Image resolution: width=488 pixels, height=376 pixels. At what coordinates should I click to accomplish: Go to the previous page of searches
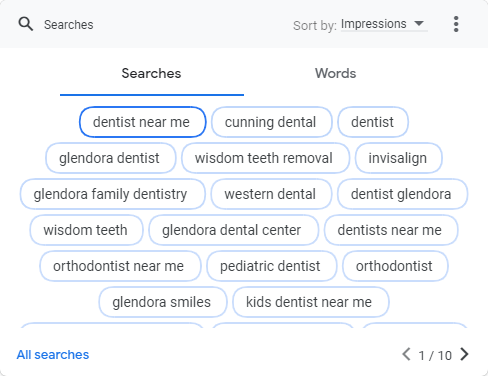[406, 354]
